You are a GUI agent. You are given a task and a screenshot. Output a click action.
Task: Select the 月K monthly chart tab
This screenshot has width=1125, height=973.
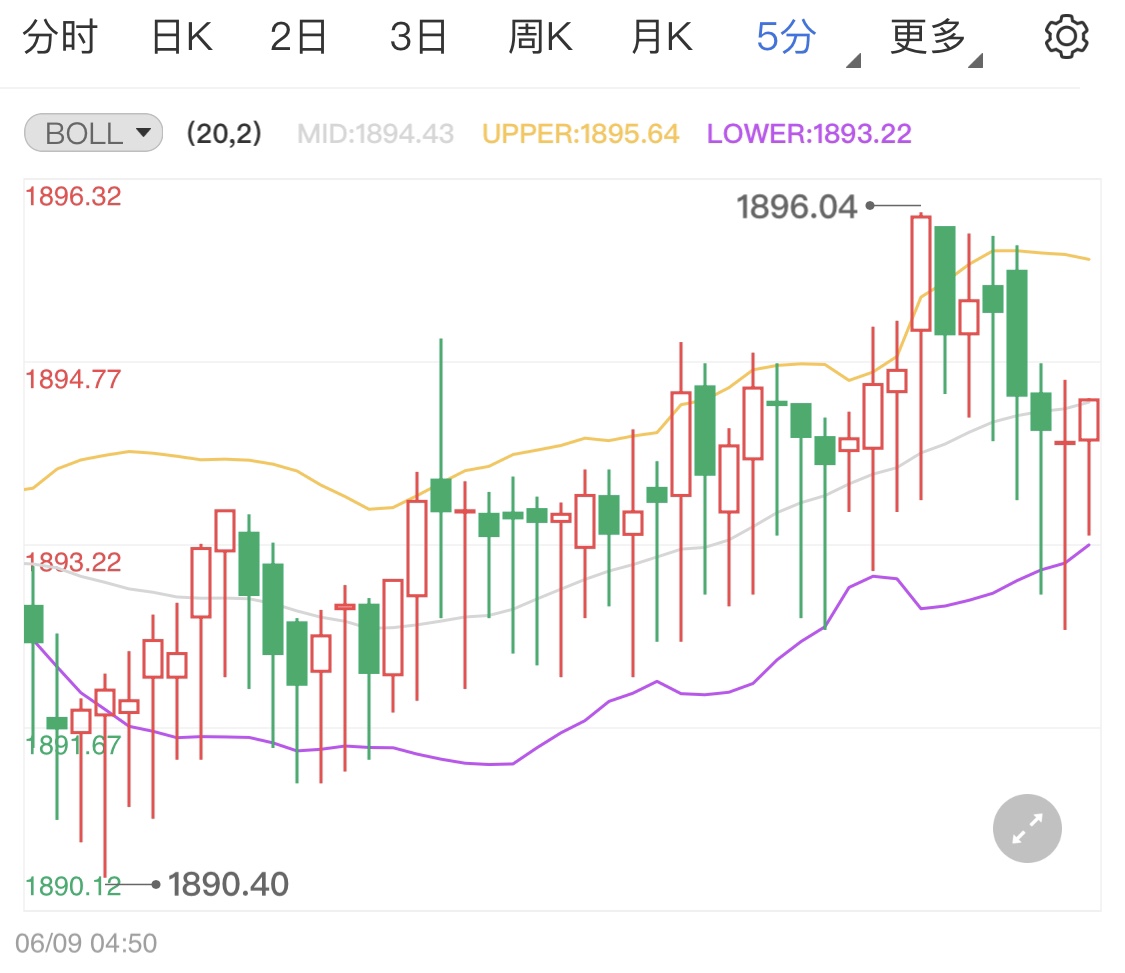tap(661, 38)
